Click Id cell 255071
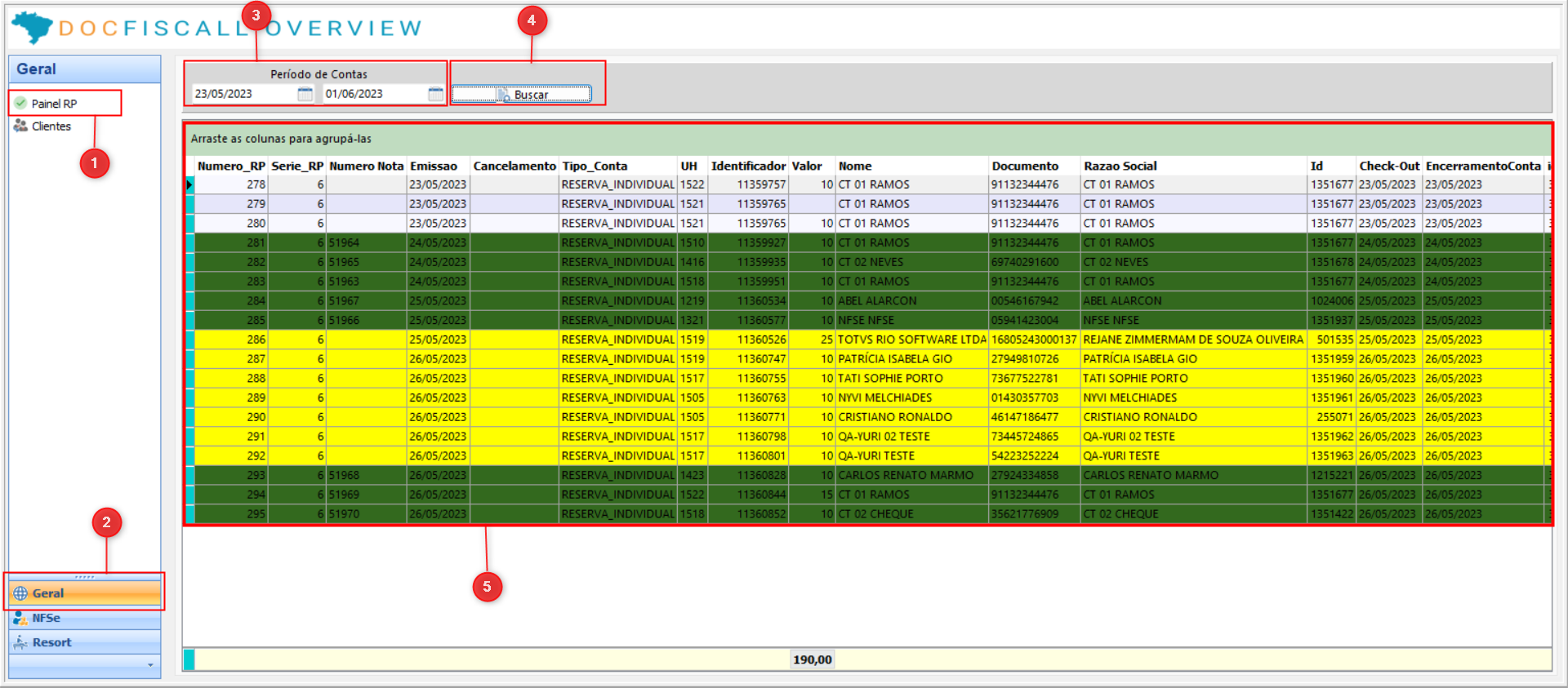The height and width of the screenshot is (688, 1568). pos(1332,417)
